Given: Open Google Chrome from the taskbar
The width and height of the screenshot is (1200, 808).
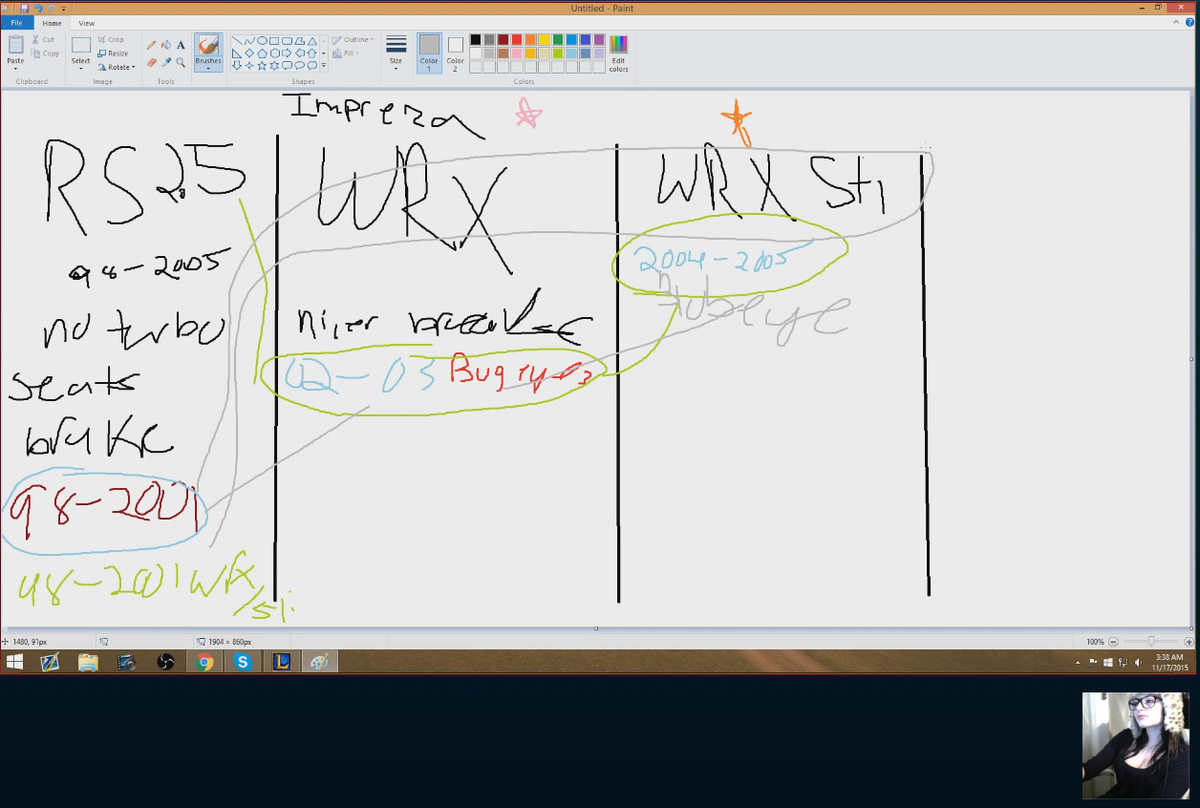Looking at the screenshot, I should [205, 662].
